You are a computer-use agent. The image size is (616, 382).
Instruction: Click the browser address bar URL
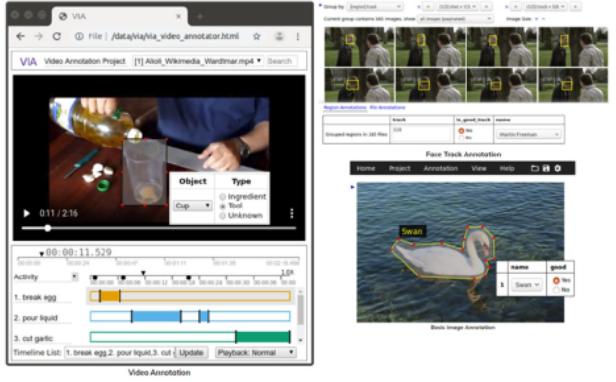pyautogui.click(x=175, y=37)
